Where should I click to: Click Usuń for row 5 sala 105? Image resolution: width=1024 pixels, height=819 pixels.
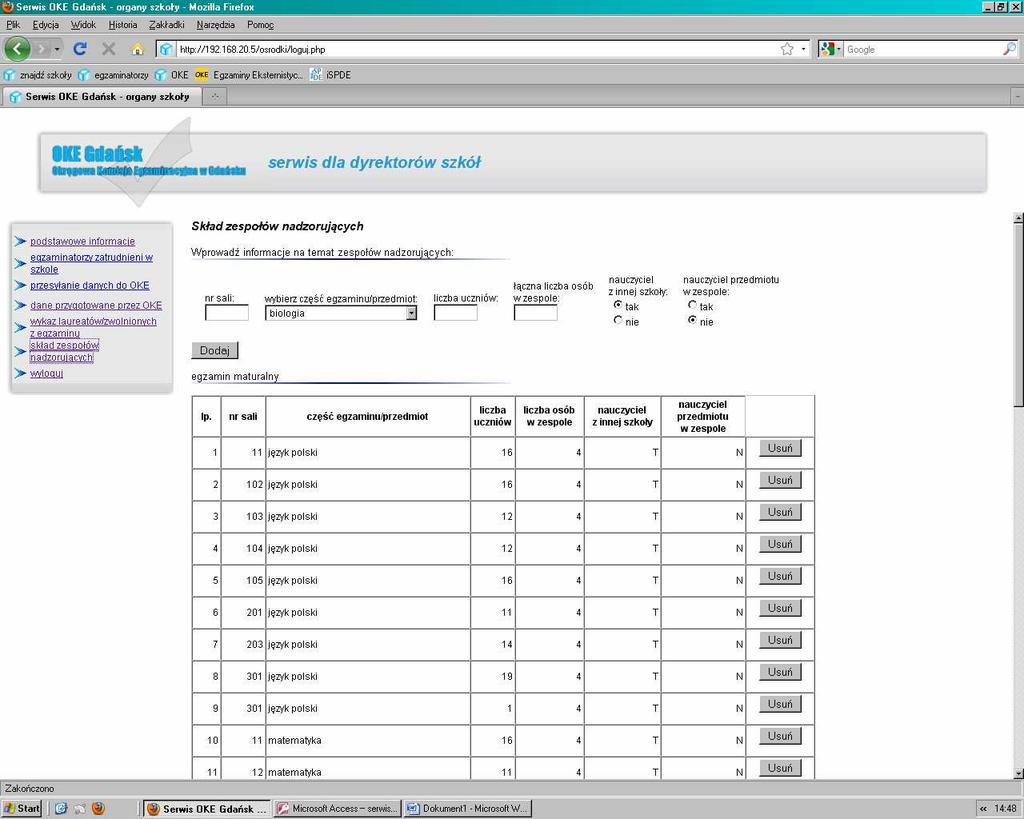(780, 577)
